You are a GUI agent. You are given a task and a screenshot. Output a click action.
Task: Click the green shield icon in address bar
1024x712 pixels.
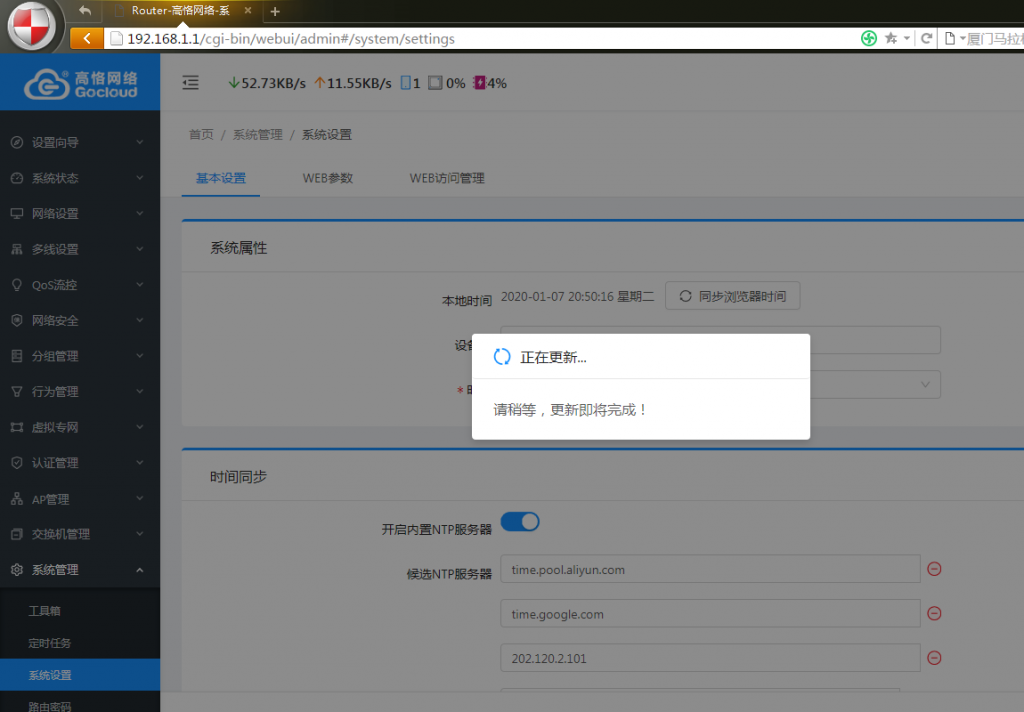click(x=869, y=39)
